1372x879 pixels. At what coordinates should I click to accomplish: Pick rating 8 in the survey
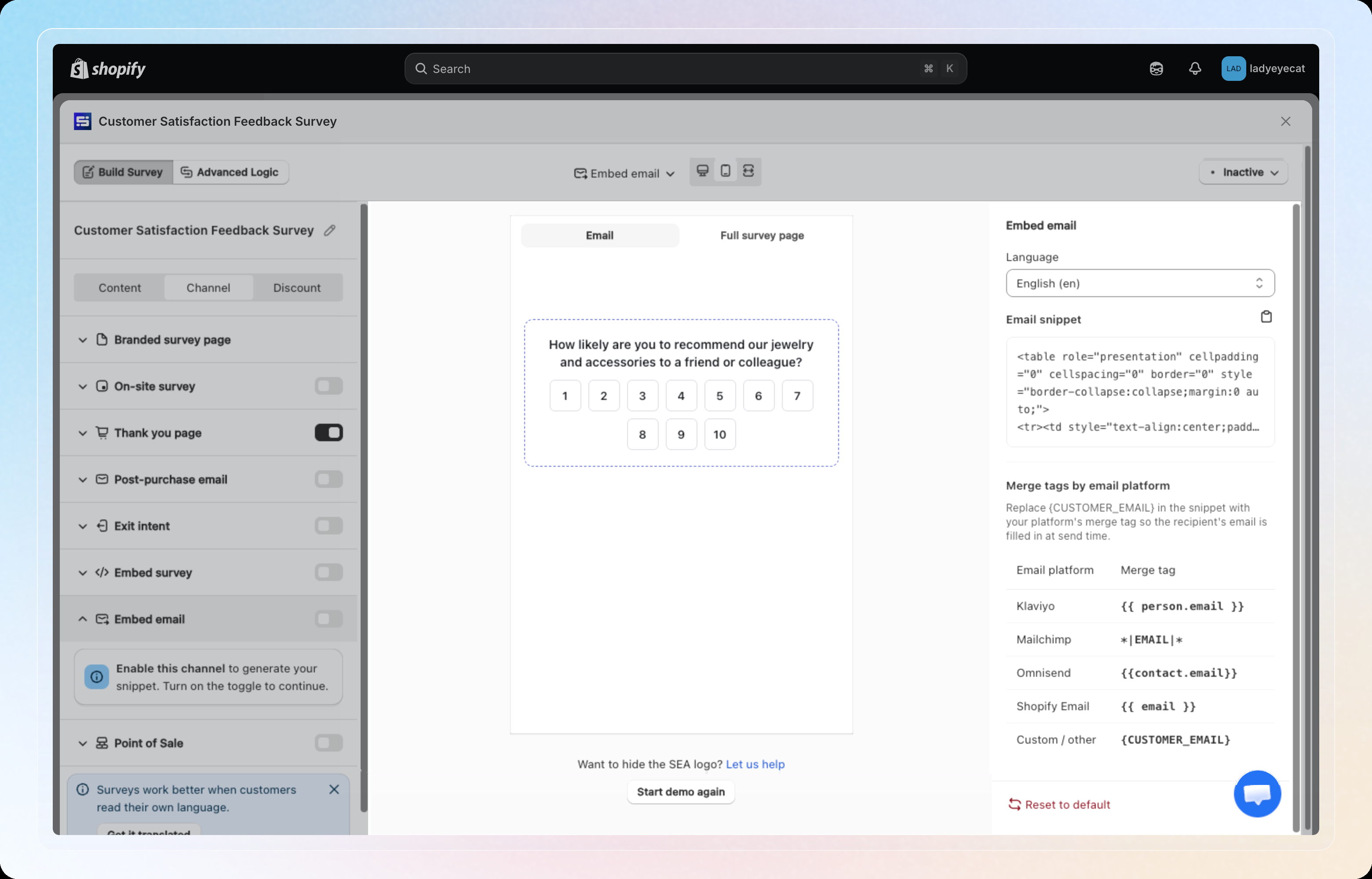642,434
